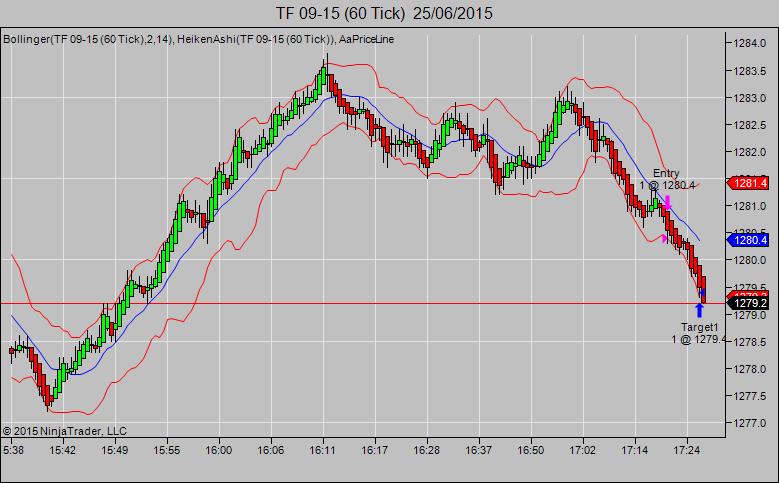Select the Target1 1 @ 1279.4 annotation
The width and height of the screenshot is (779, 483).
[699, 333]
